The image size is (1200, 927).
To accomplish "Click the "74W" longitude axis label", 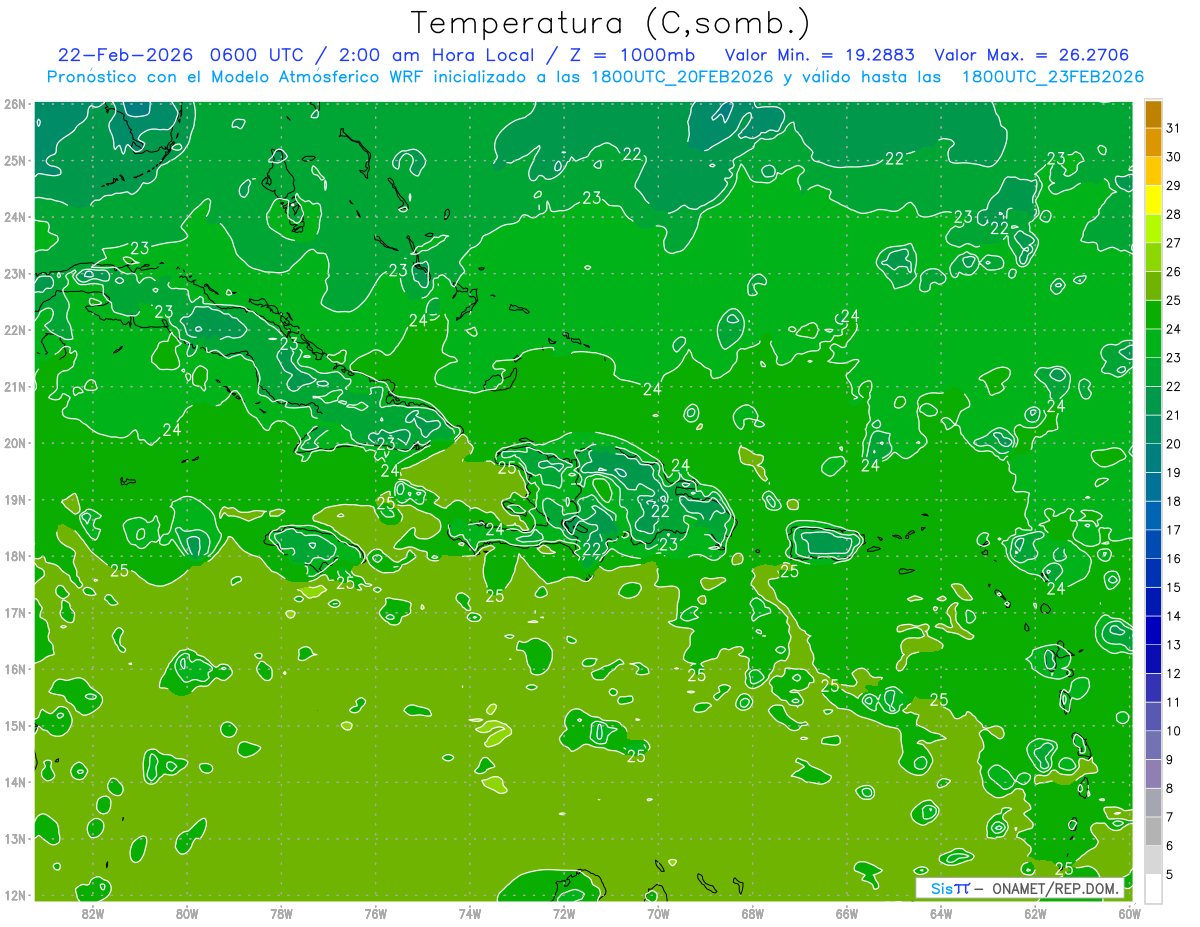I will [470, 913].
